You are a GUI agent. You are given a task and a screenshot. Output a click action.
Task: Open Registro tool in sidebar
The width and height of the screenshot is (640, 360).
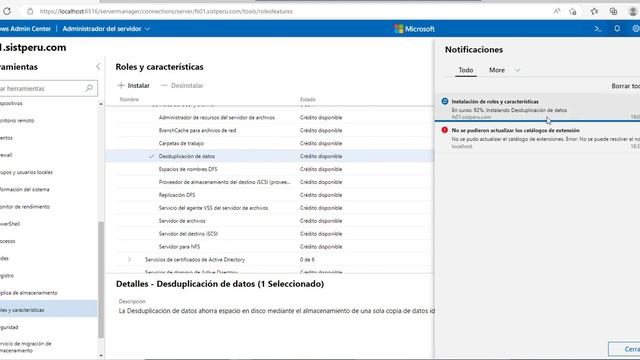click(x=49, y=276)
